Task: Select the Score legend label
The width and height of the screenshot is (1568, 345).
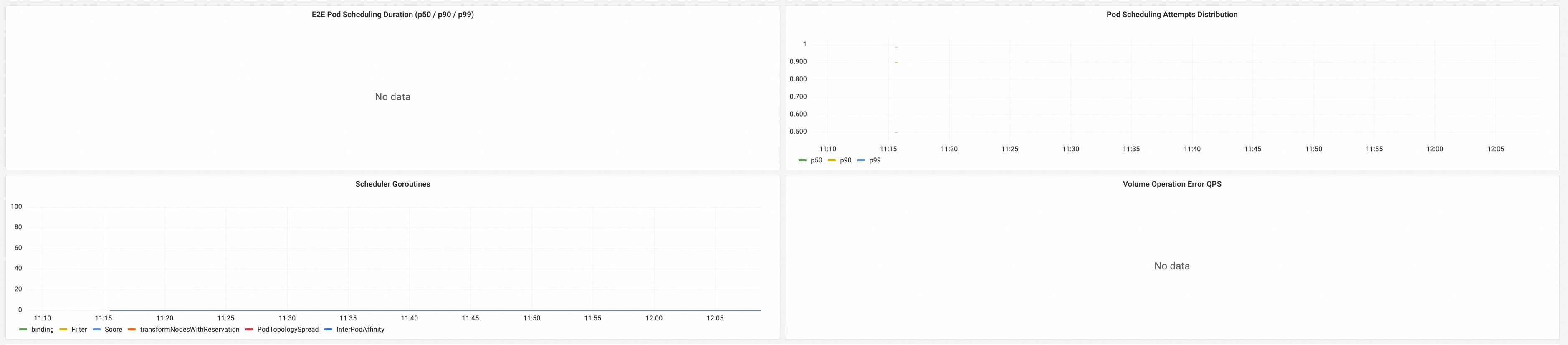Action: (113, 330)
